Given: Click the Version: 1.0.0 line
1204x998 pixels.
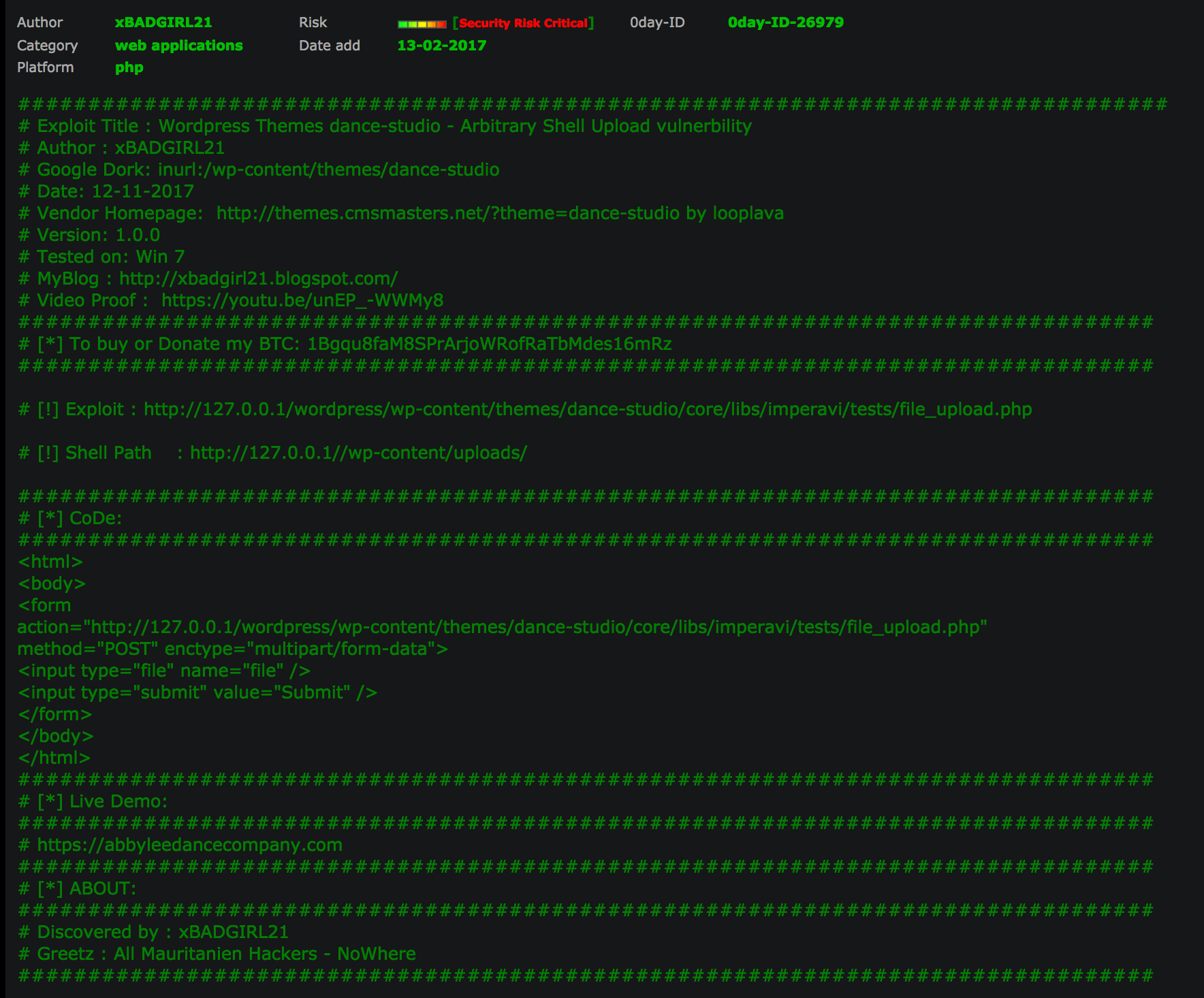Looking at the screenshot, I should pyautogui.click(x=89, y=235).
